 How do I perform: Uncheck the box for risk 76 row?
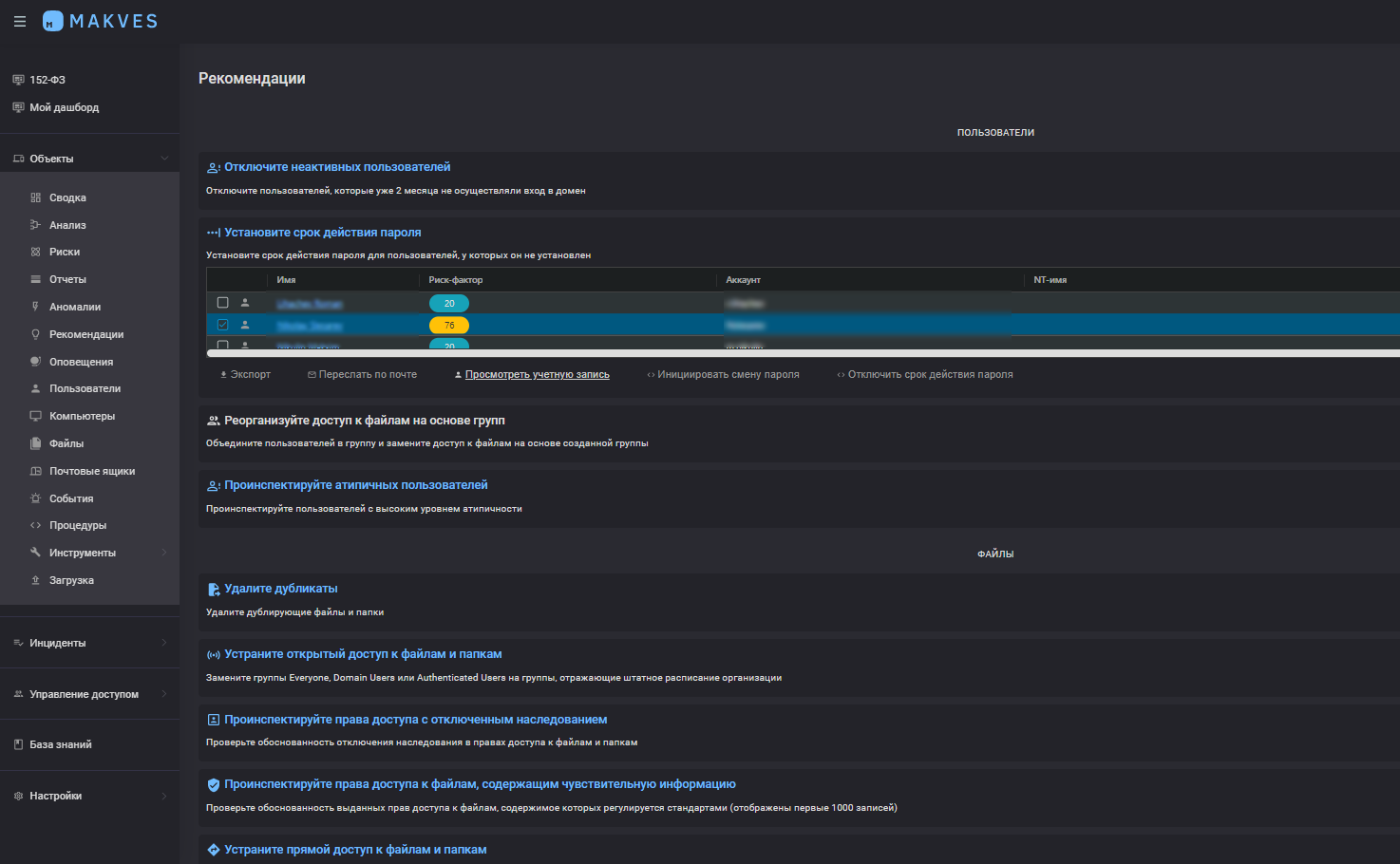223,325
